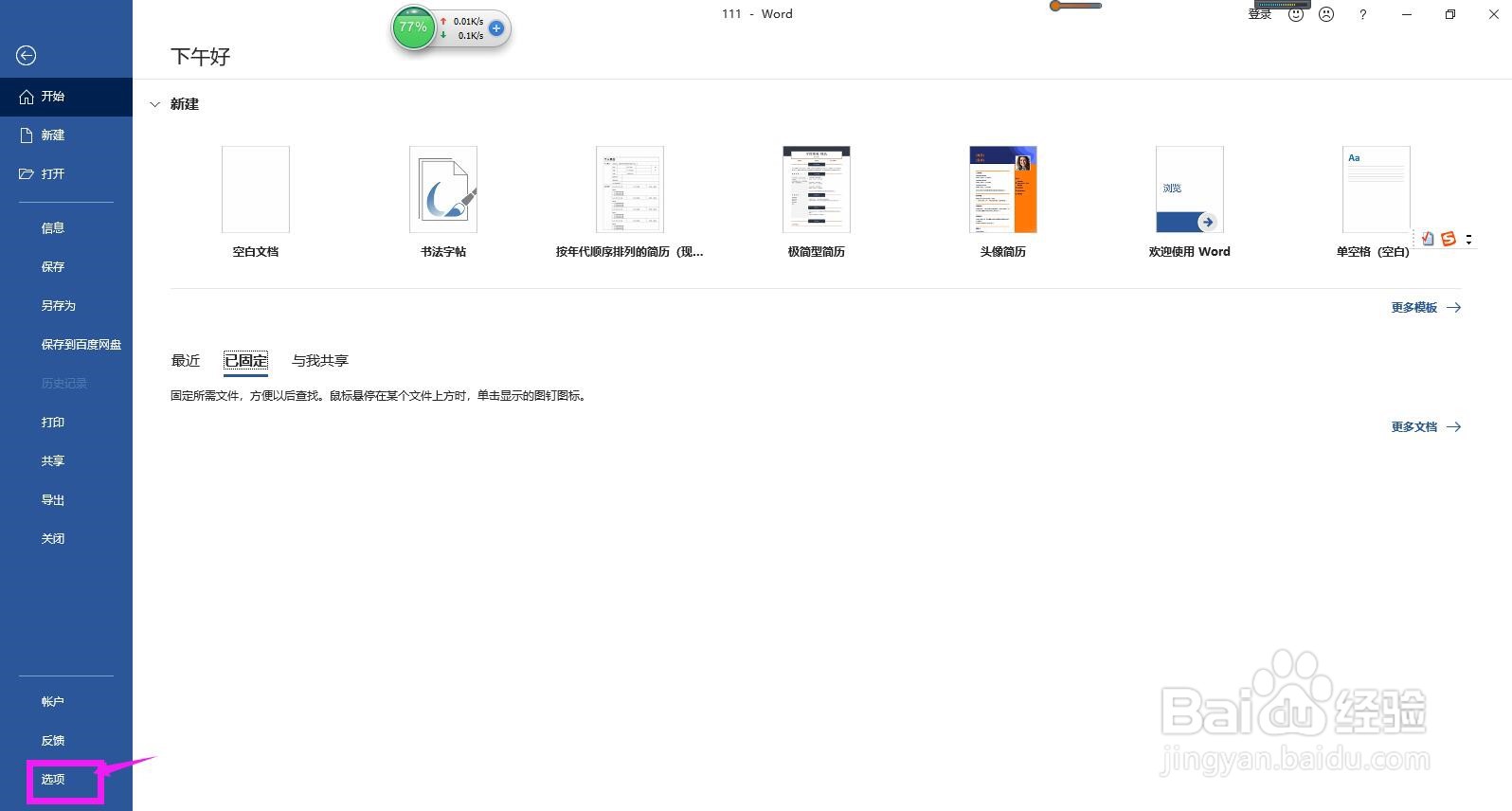
Task: Collapse the 新建 section chevron
Action: point(155,104)
